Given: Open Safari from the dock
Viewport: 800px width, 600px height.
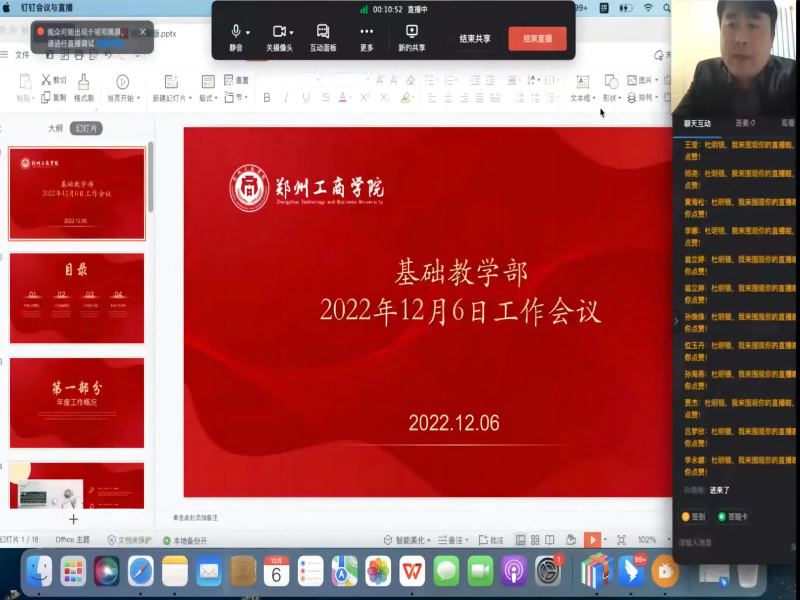Looking at the screenshot, I should [140, 571].
